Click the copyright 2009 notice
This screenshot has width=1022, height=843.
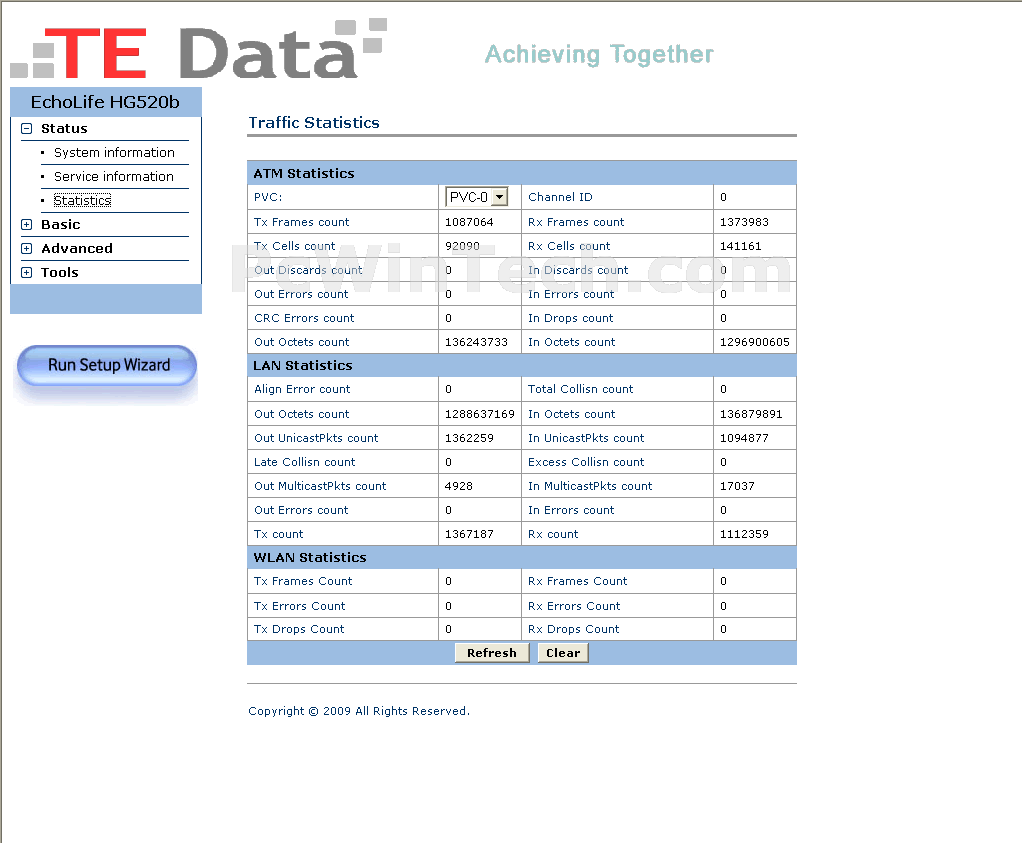(359, 711)
